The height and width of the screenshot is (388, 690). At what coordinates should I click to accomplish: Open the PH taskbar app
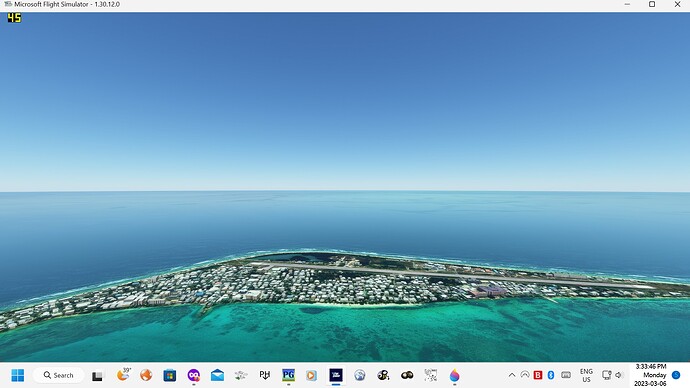click(x=264, y=375)
